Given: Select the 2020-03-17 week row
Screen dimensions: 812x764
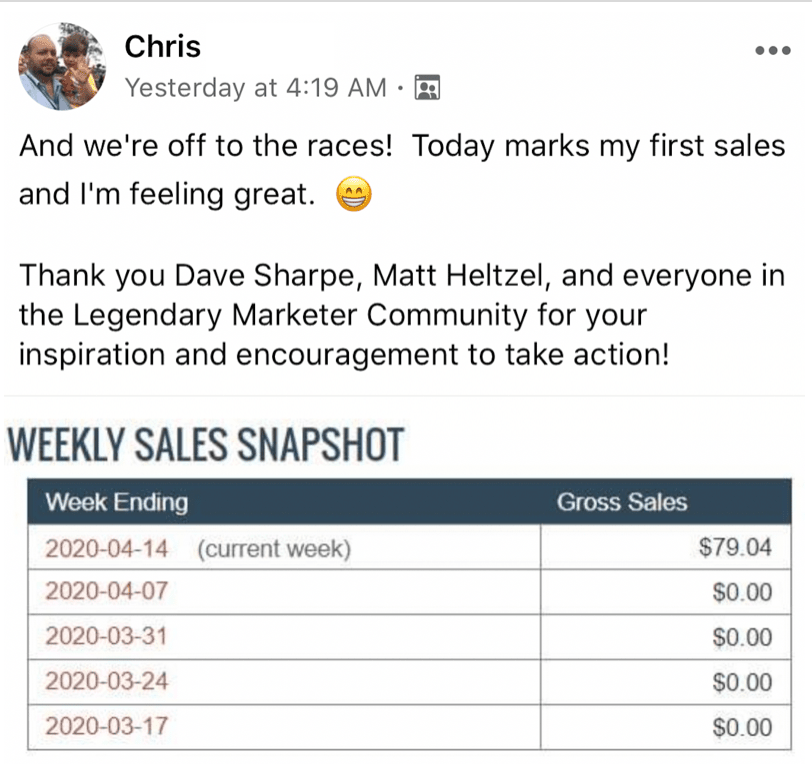Looking at the screenshot, I should point(409,727).
